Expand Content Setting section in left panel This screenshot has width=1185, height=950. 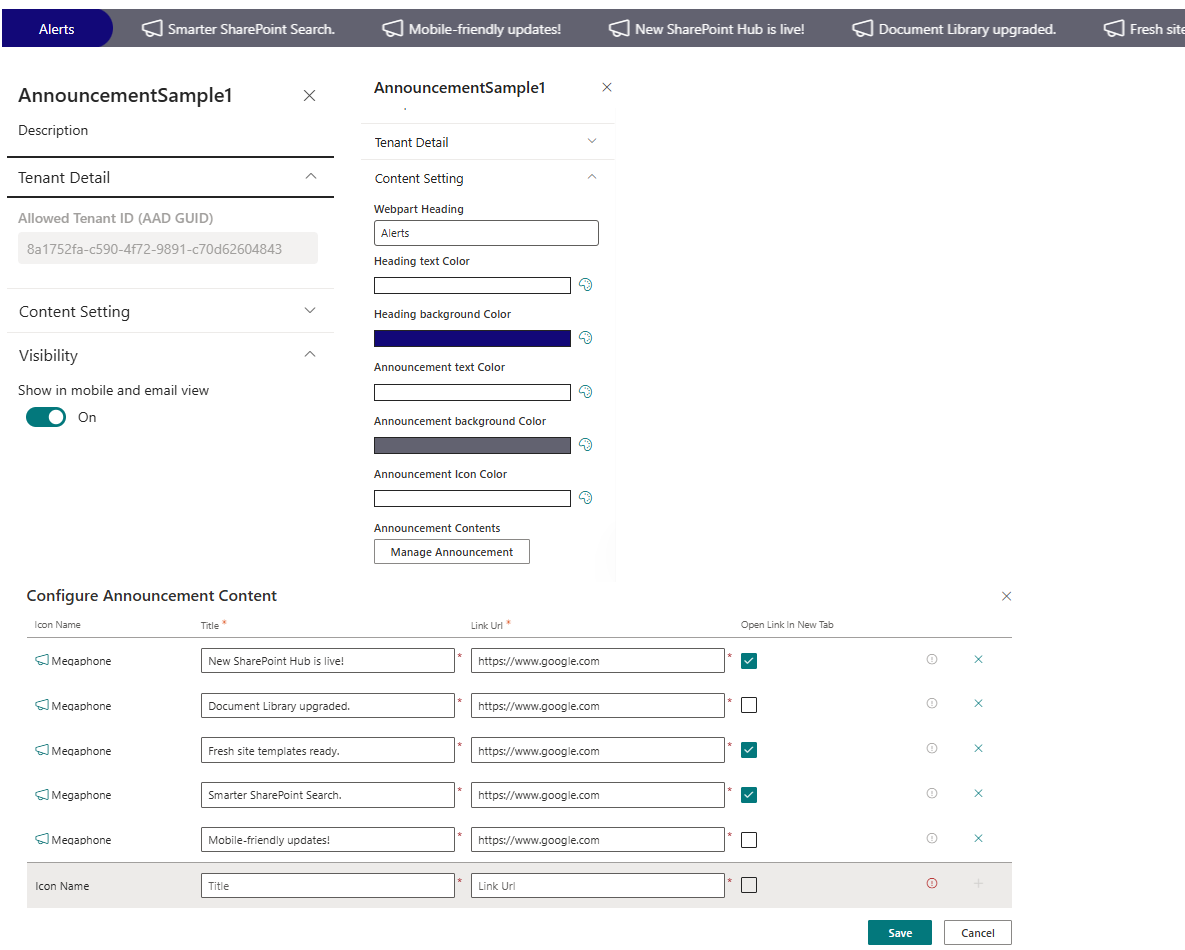310,311
